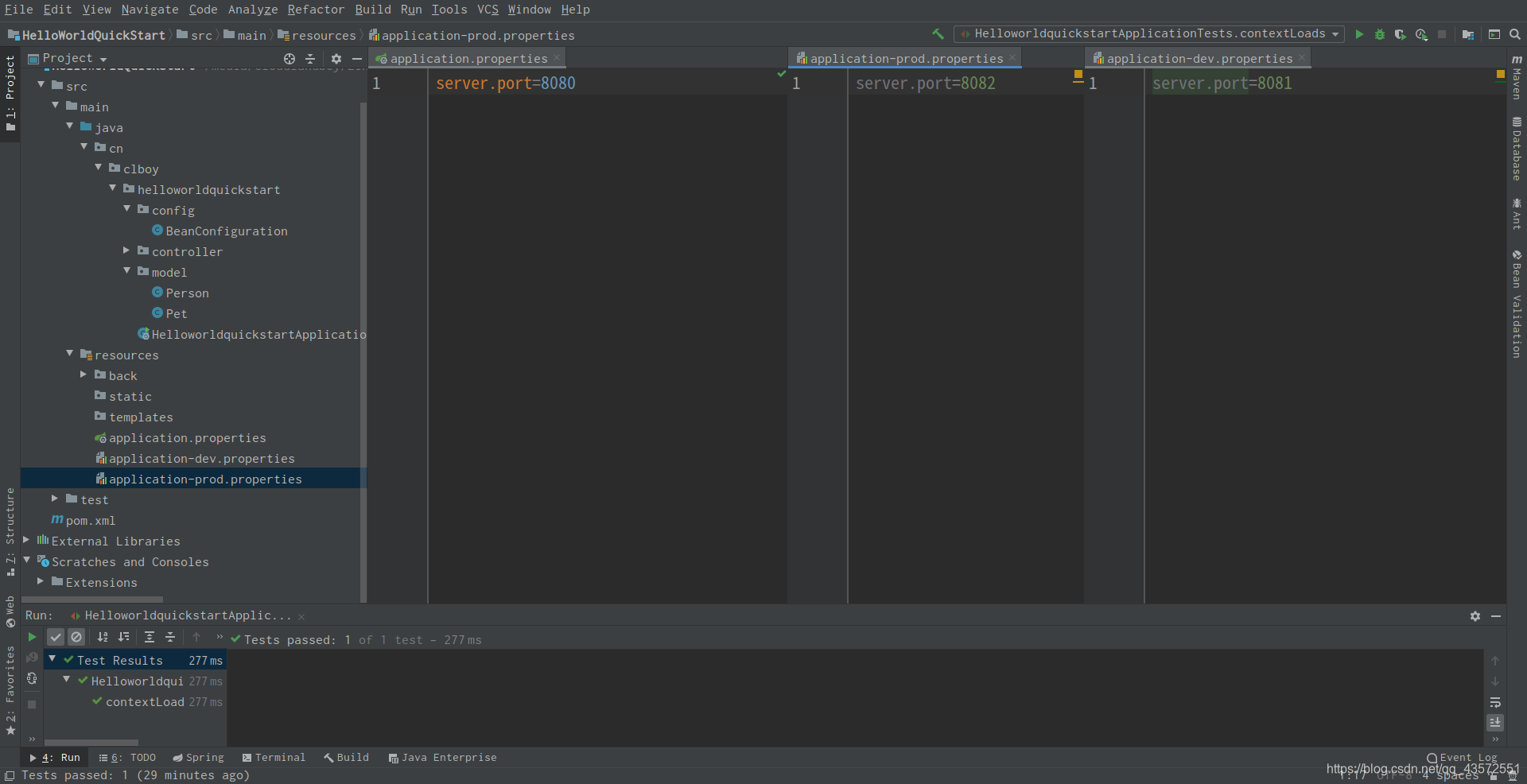Switch to application-dev.properties editor tab
This screenshot has width=1527, height=784.
(x=1199, y=59)
